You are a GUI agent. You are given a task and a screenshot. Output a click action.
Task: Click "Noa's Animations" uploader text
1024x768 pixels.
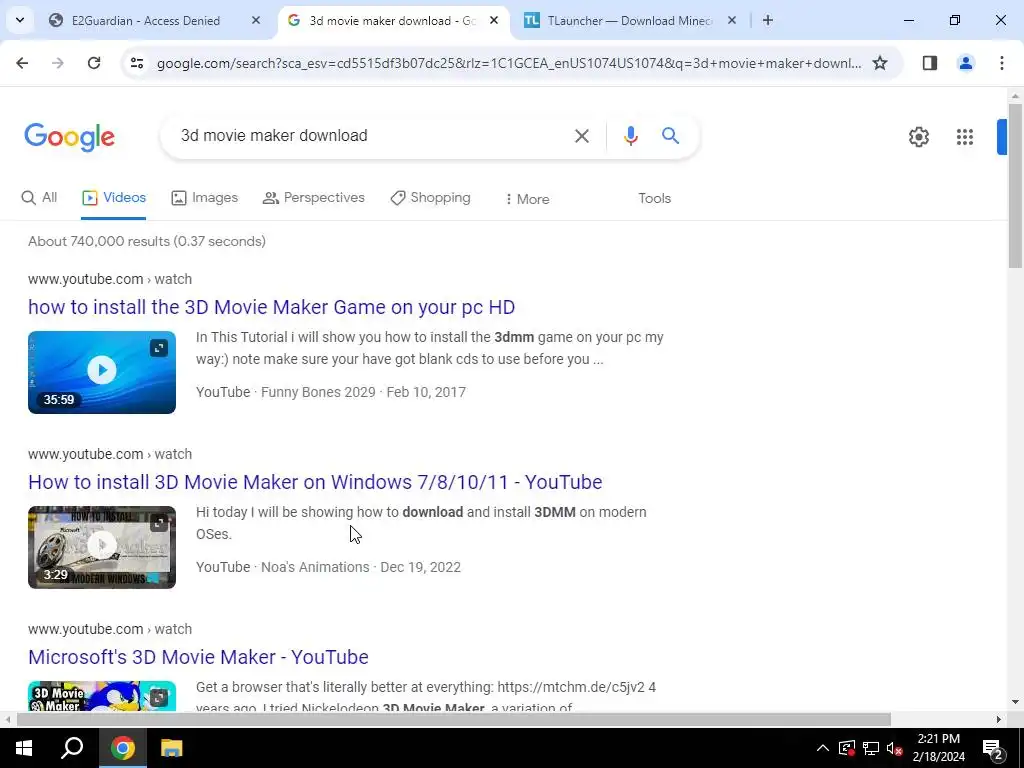click(x=315, y=567)
